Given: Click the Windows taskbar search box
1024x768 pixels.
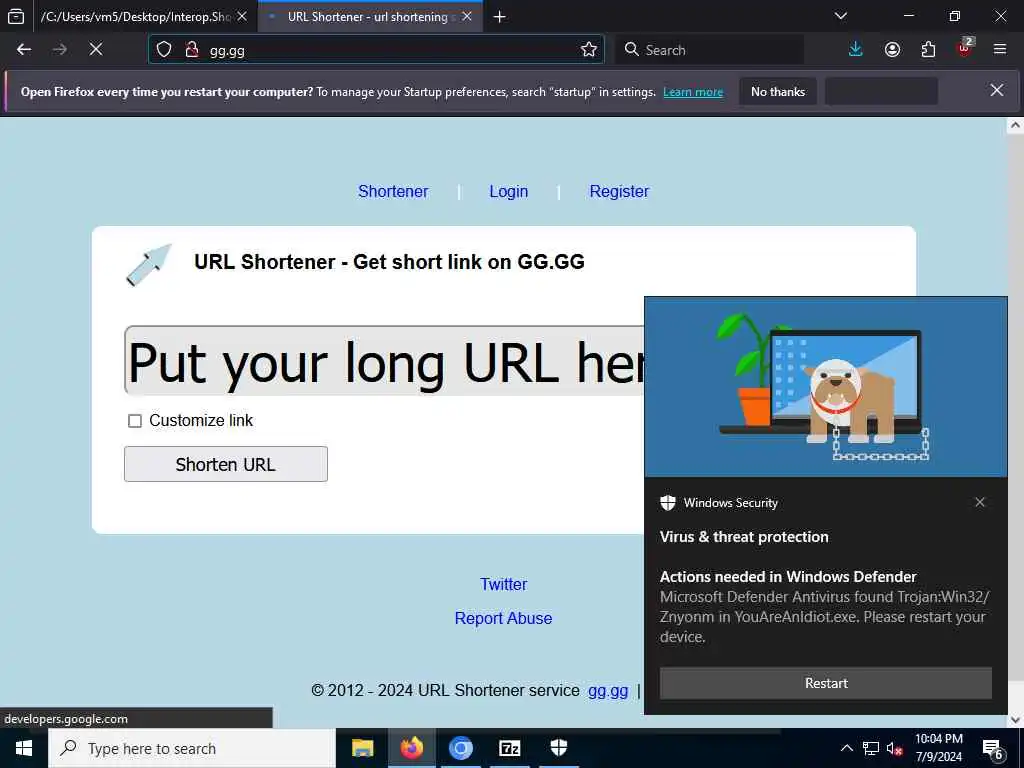Looking at the screenshot, I should coord(192,748).
